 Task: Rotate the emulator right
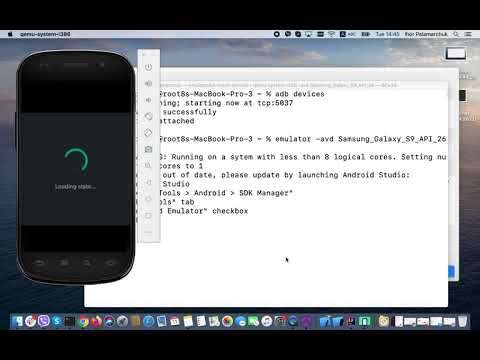pos(148,133)
